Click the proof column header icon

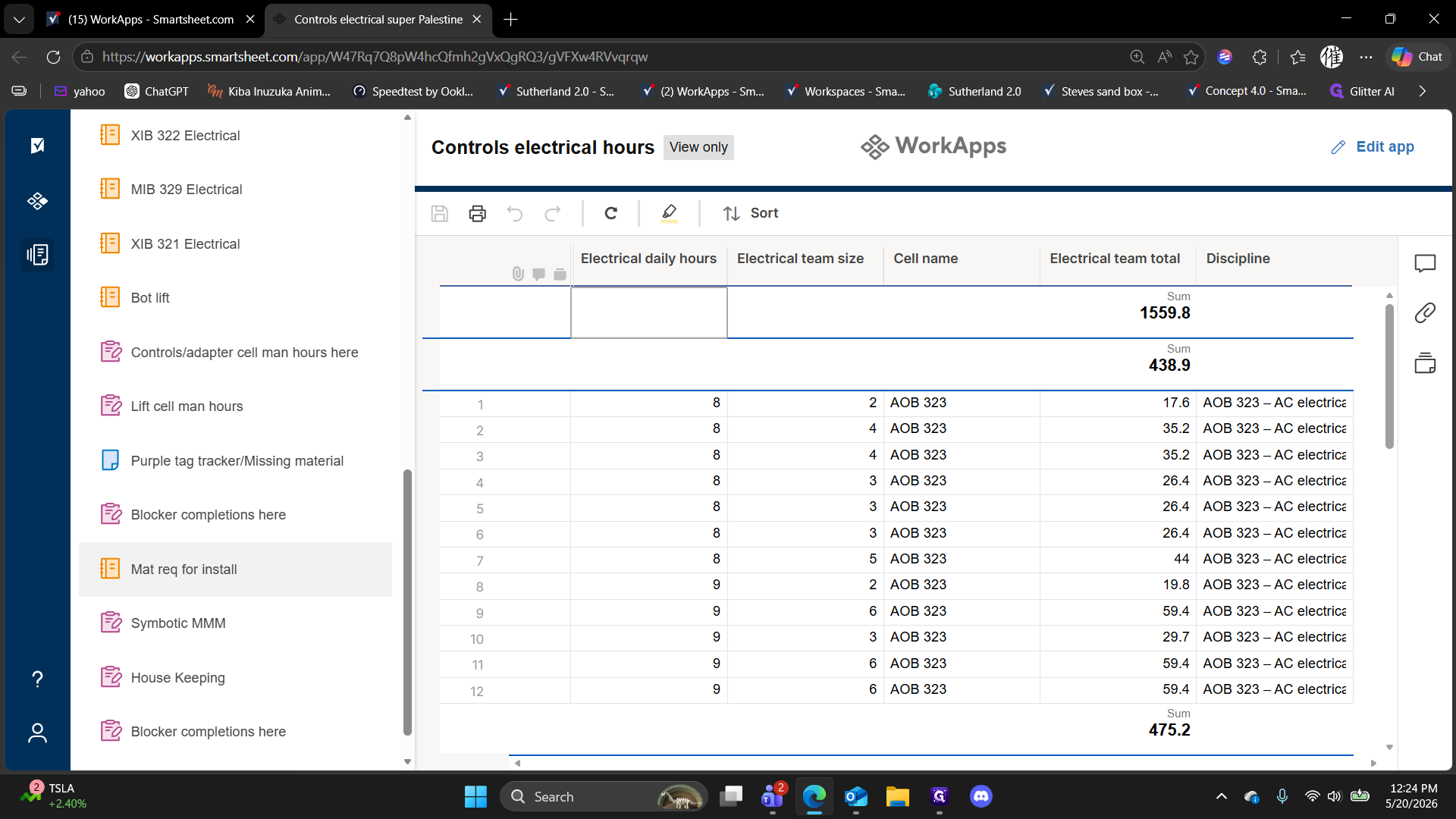[560, 274]
